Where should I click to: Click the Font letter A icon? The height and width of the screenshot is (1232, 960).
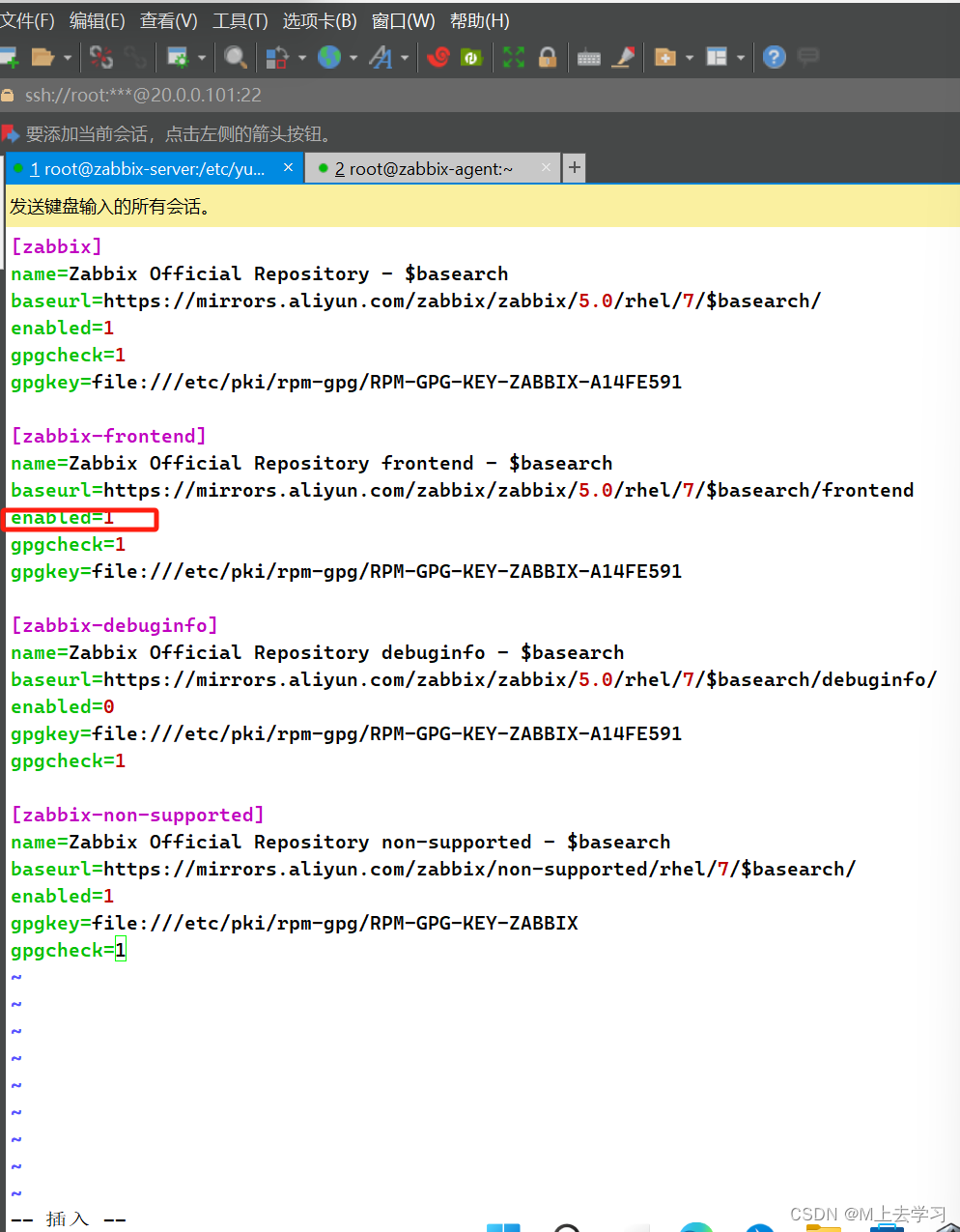[x=381, y=58]
